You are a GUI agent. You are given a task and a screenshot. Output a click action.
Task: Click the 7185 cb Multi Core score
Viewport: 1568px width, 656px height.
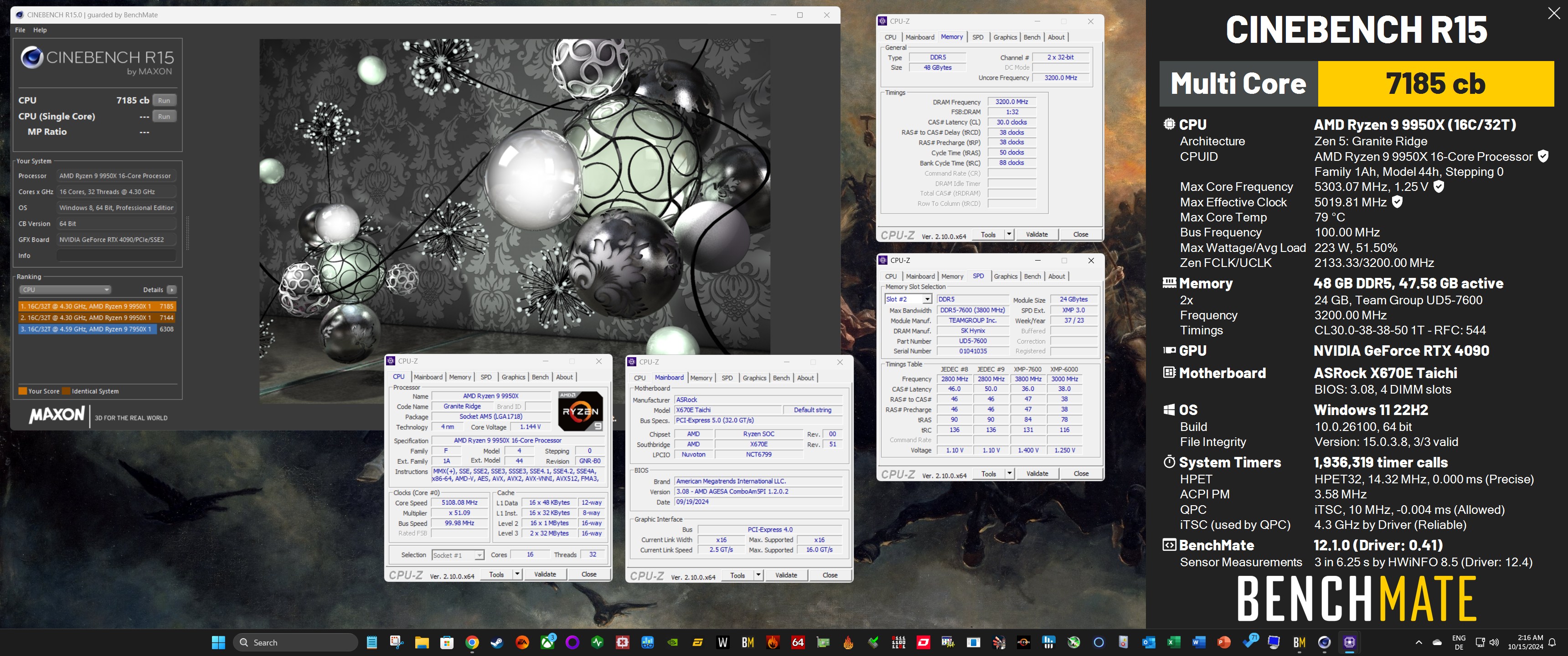[1435, 83]
